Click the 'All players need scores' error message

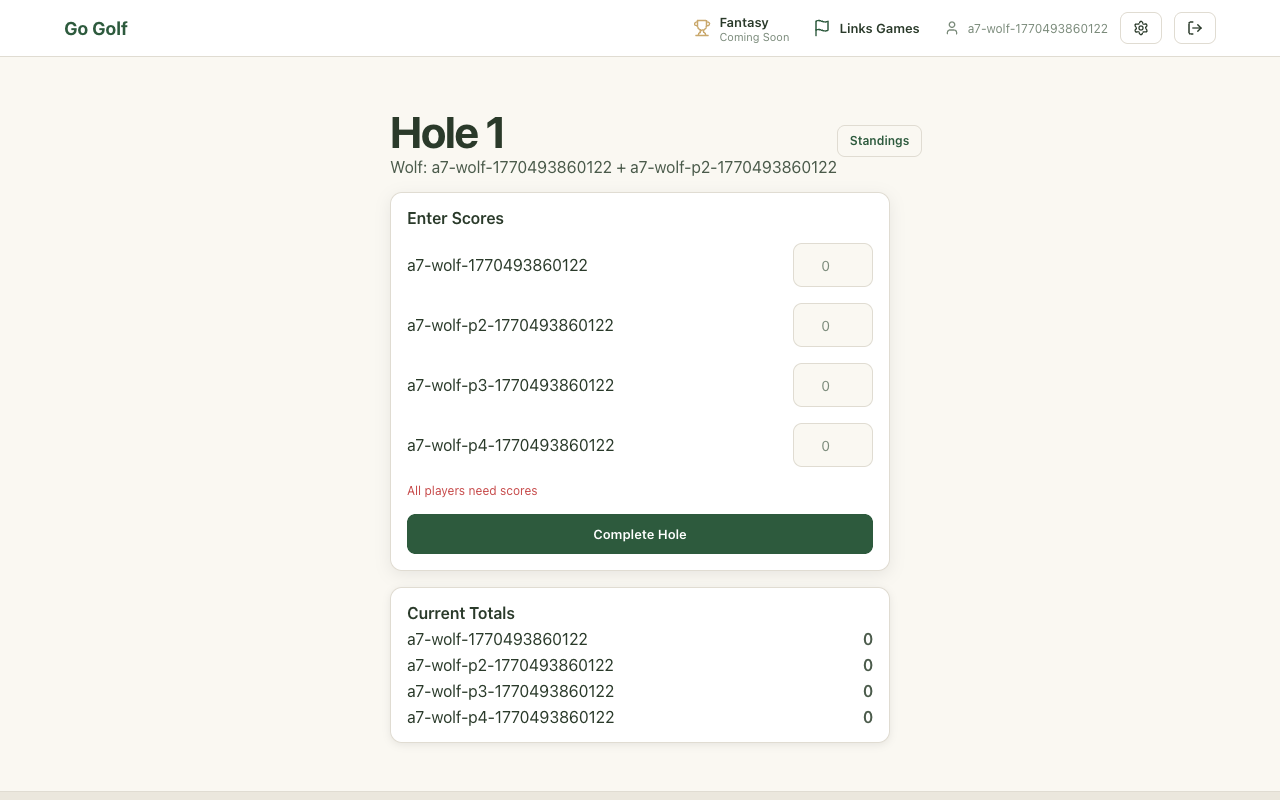(x=472, y=491)
